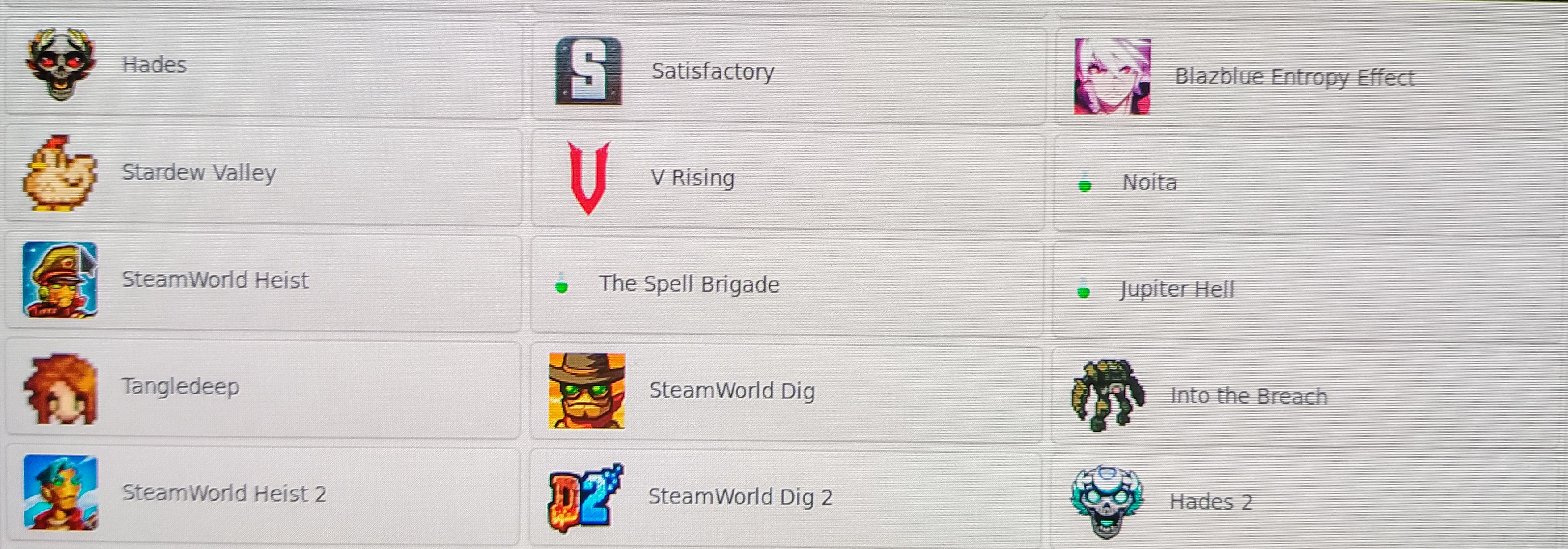Select the Blazblue Entropy Effect anime thumbnail
This screenshot has height=549, width=1568.
coord(1112,77)
